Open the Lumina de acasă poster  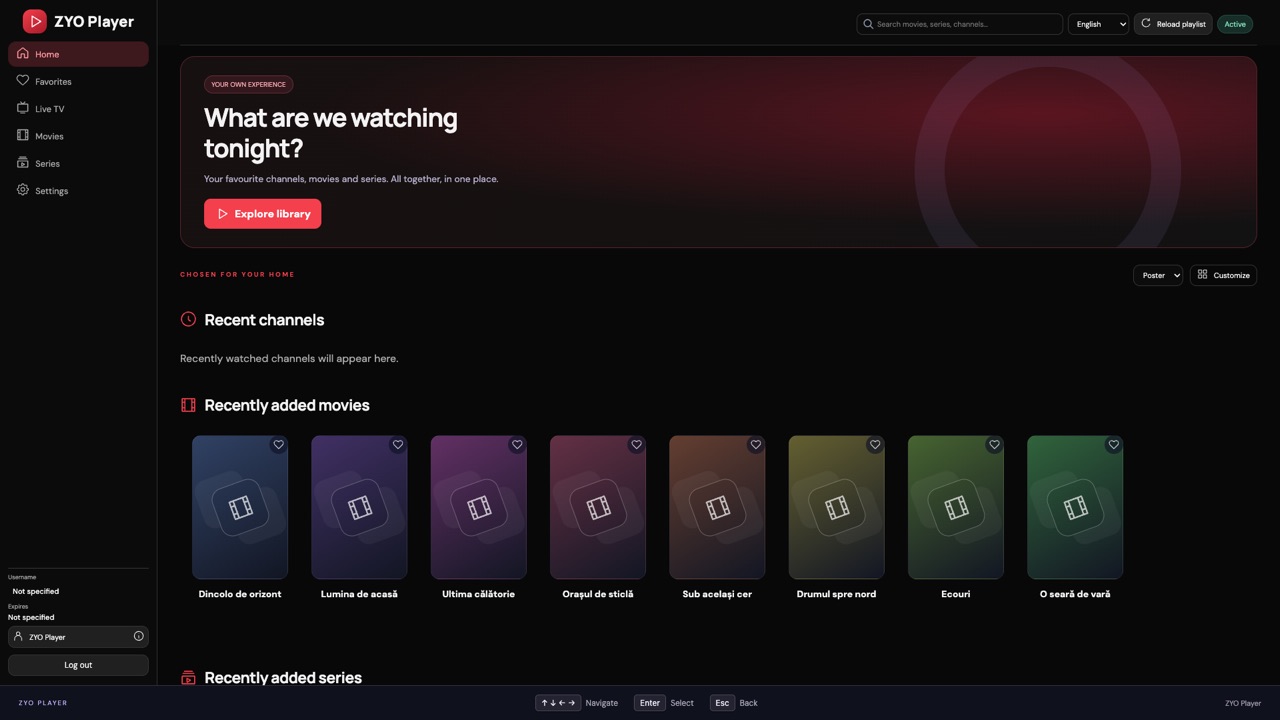click(359, 507)
